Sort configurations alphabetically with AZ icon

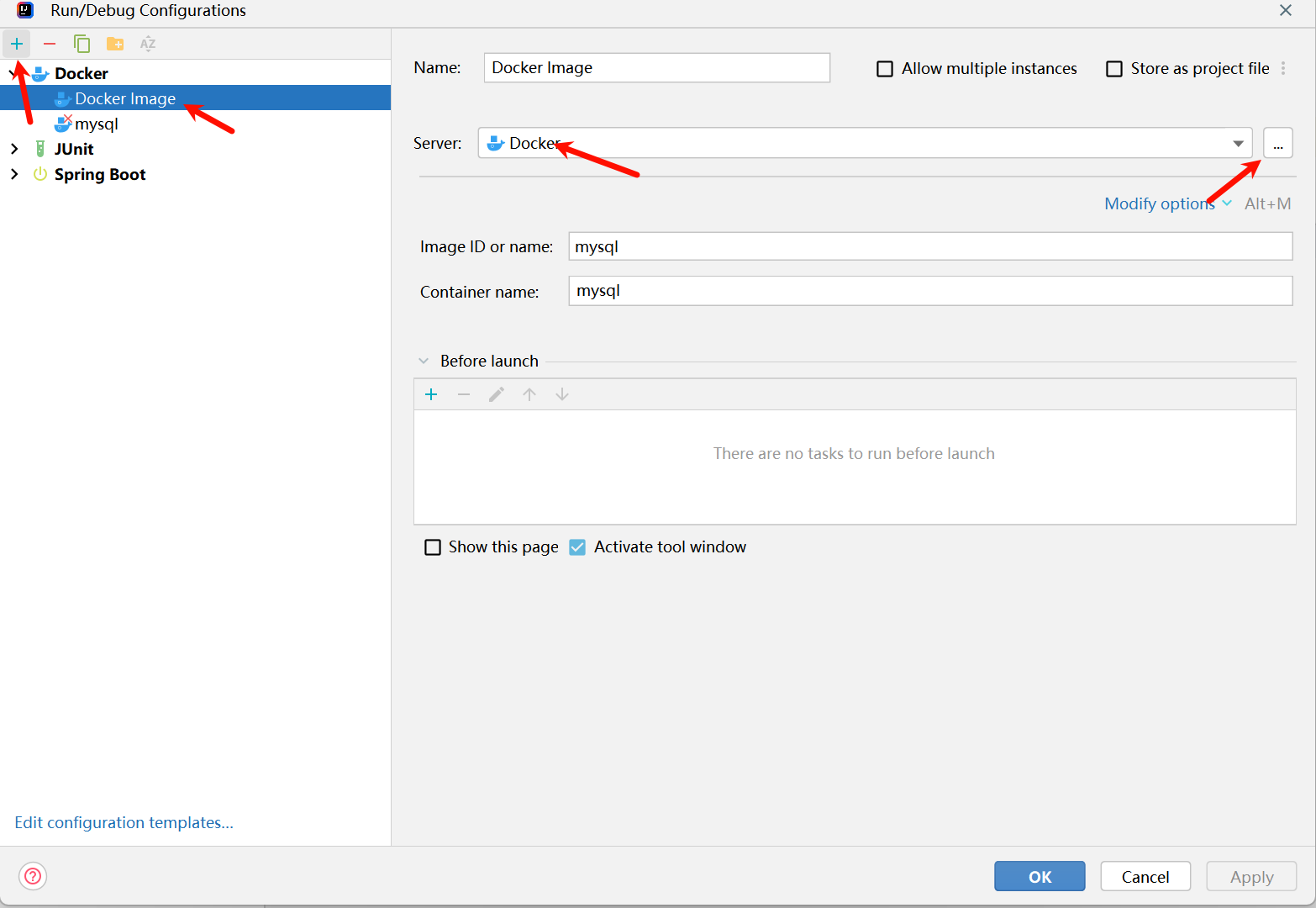tap(148, 44)
